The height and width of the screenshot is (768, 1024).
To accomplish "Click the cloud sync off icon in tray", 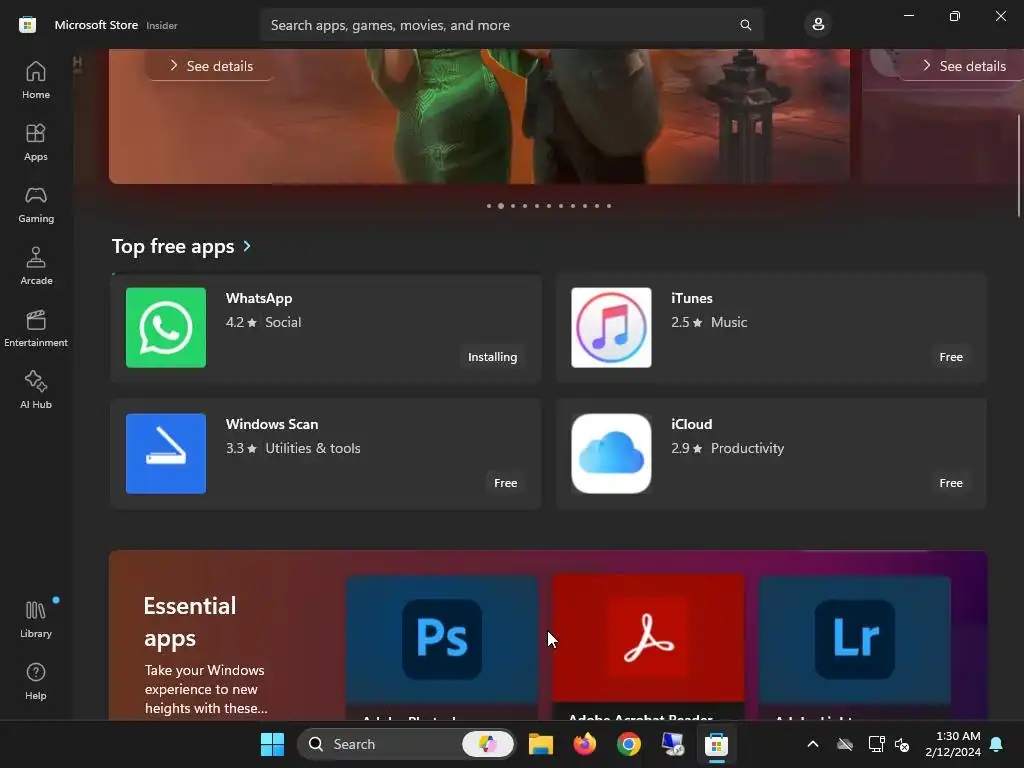I will coord(845,744).
